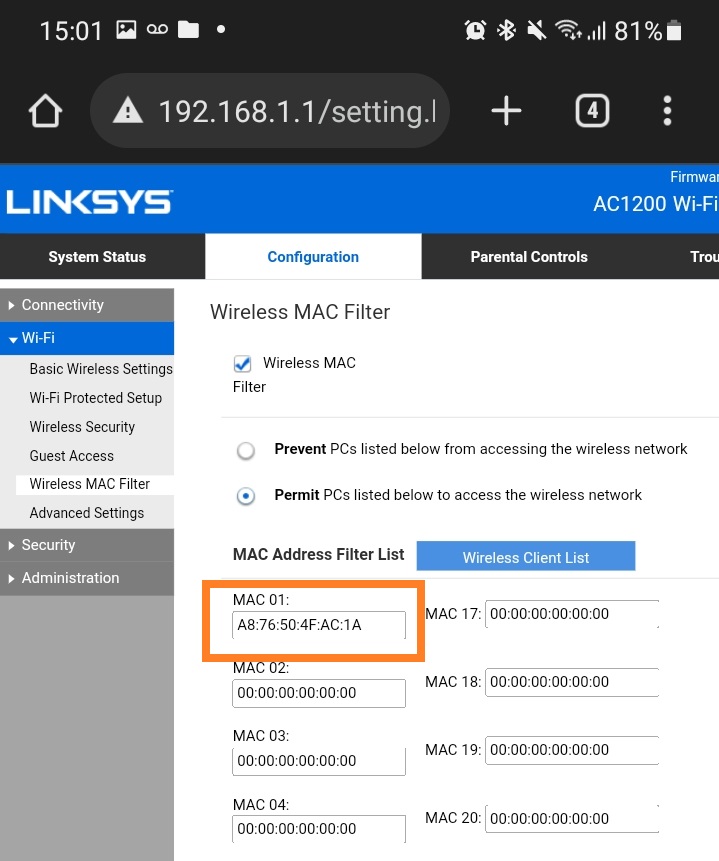Switch to the System Status tab
719x861 pixels.
97,257
